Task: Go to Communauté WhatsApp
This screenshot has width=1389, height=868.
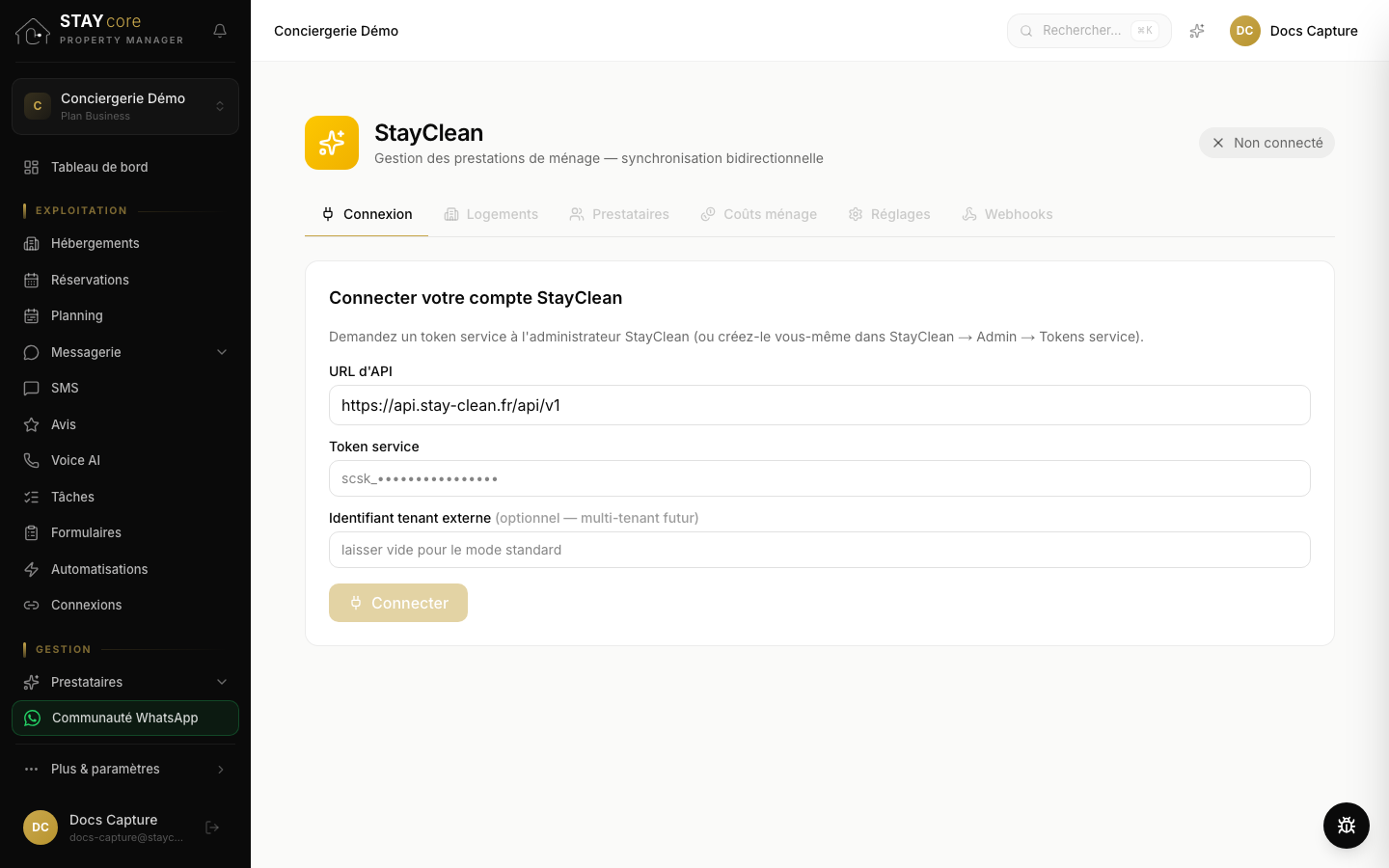Action: click(125, 718)
